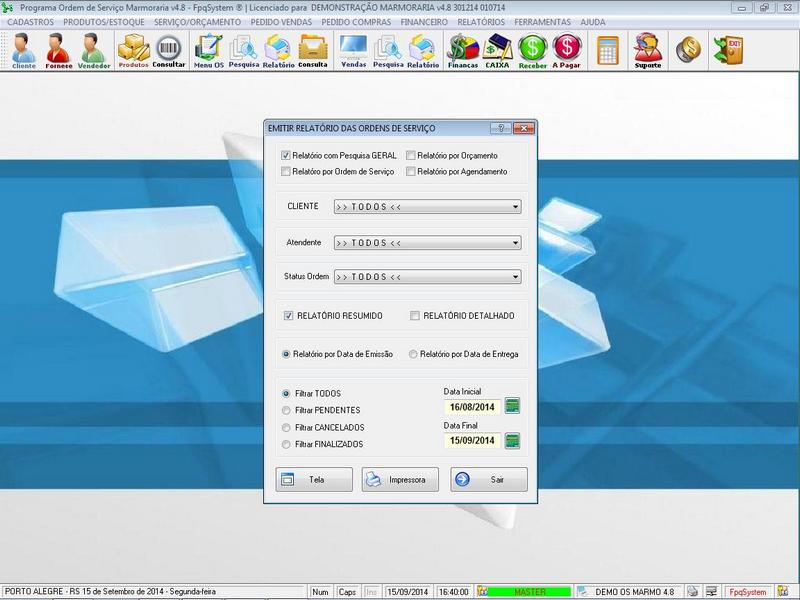800x600 pixels.
Task: Open calendar picker for Data Inicial
Action: coord(513,405)
